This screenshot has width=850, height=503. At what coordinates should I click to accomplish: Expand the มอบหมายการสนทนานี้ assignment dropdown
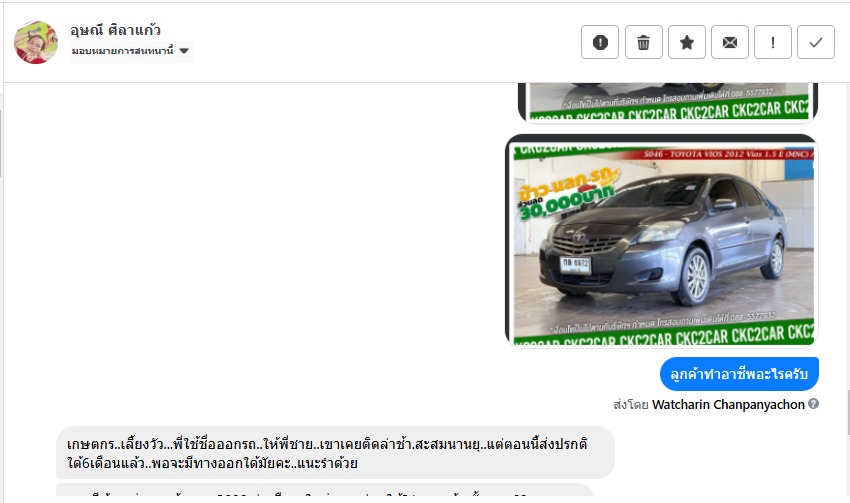[x=131, y=51]
